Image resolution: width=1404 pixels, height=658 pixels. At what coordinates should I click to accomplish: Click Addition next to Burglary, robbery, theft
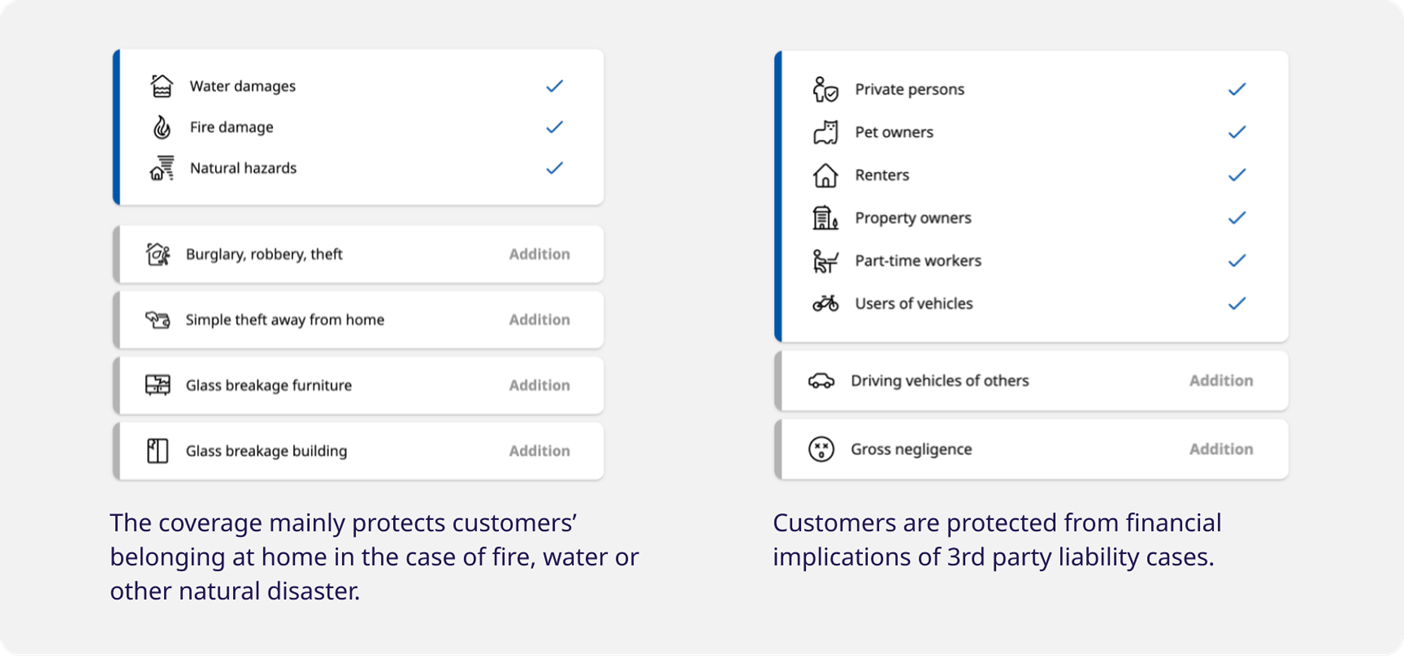pos(539,254)
